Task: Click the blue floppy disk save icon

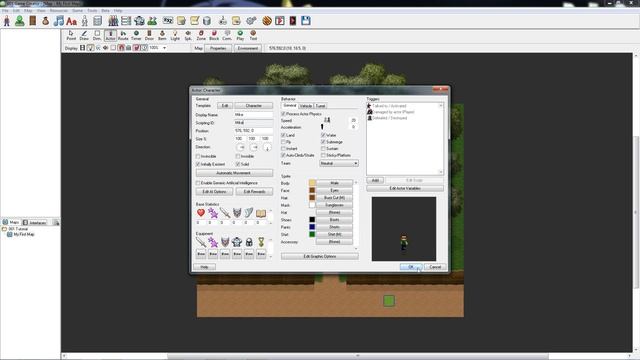Action: (306, 20)
